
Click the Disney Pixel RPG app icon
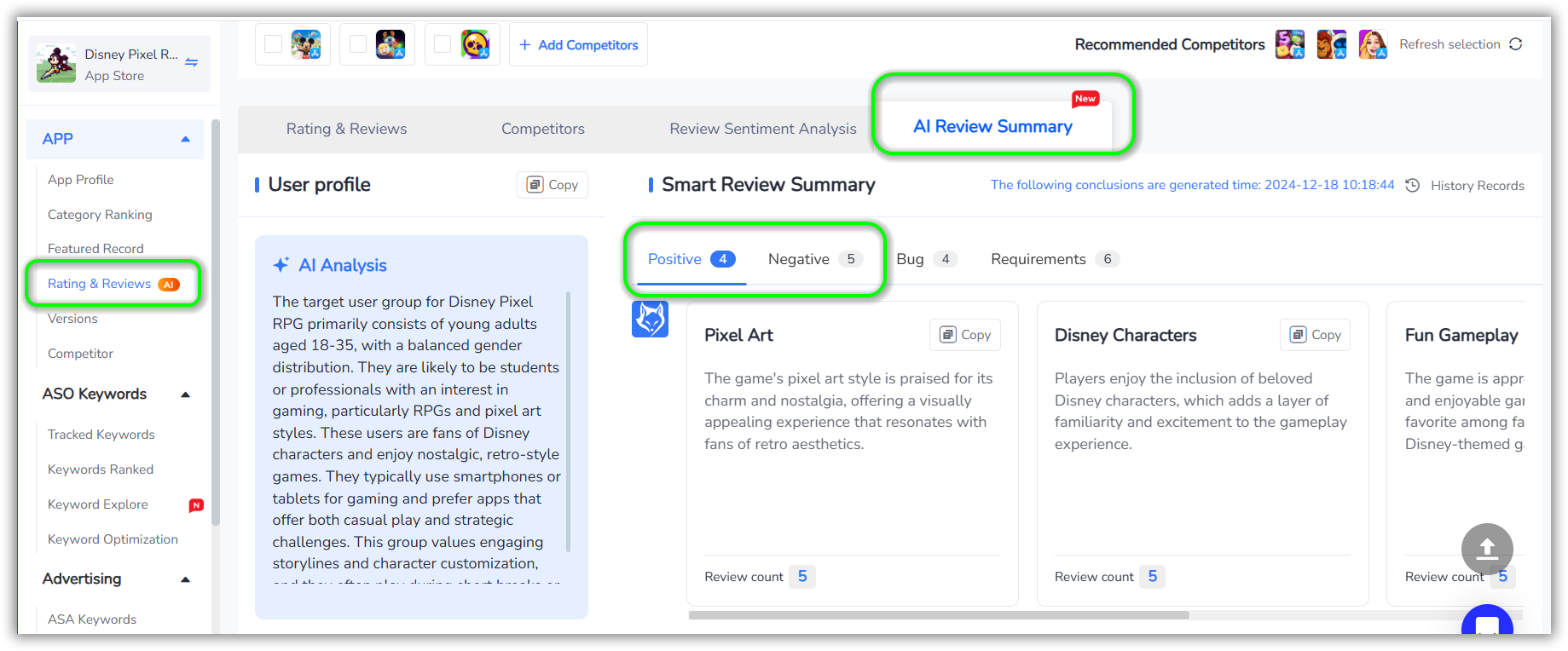[x=56, y=63]
